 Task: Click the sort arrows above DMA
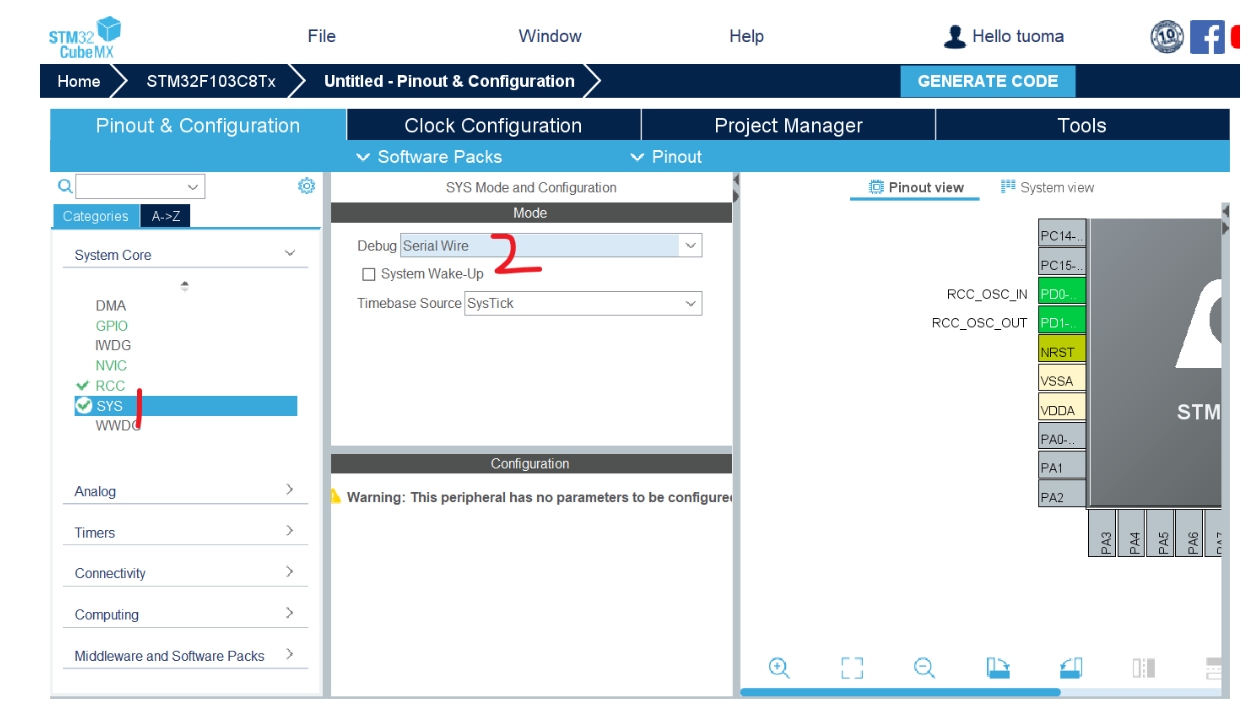pyautogui.click(x=184, y=286)
